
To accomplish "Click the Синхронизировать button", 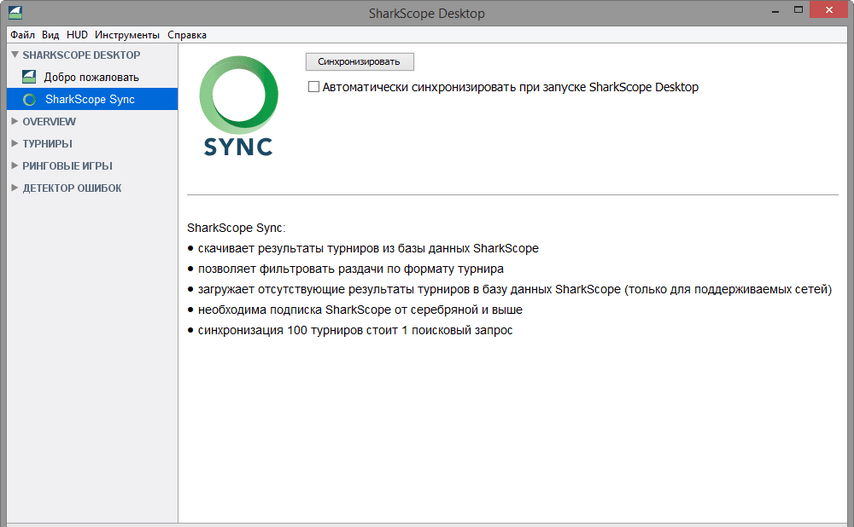I will click(359, 62).
